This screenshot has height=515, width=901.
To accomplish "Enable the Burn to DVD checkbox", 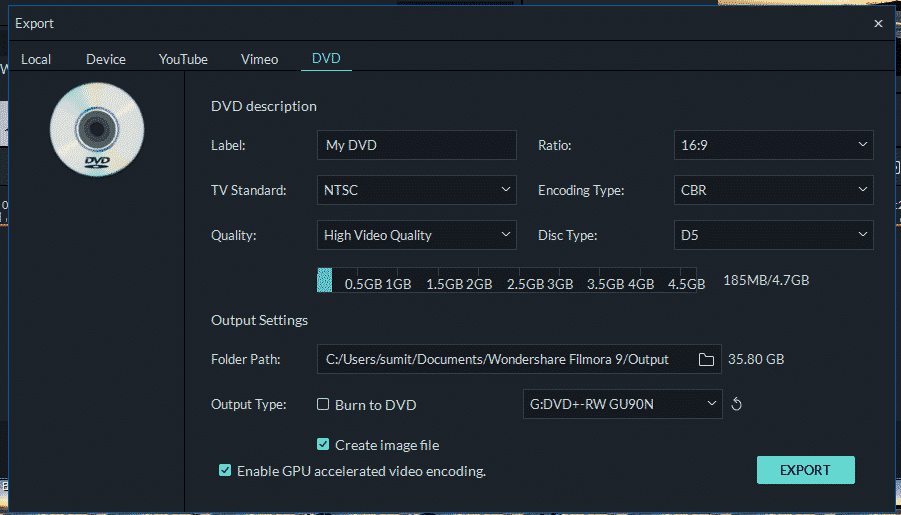I will coord(323,405).
